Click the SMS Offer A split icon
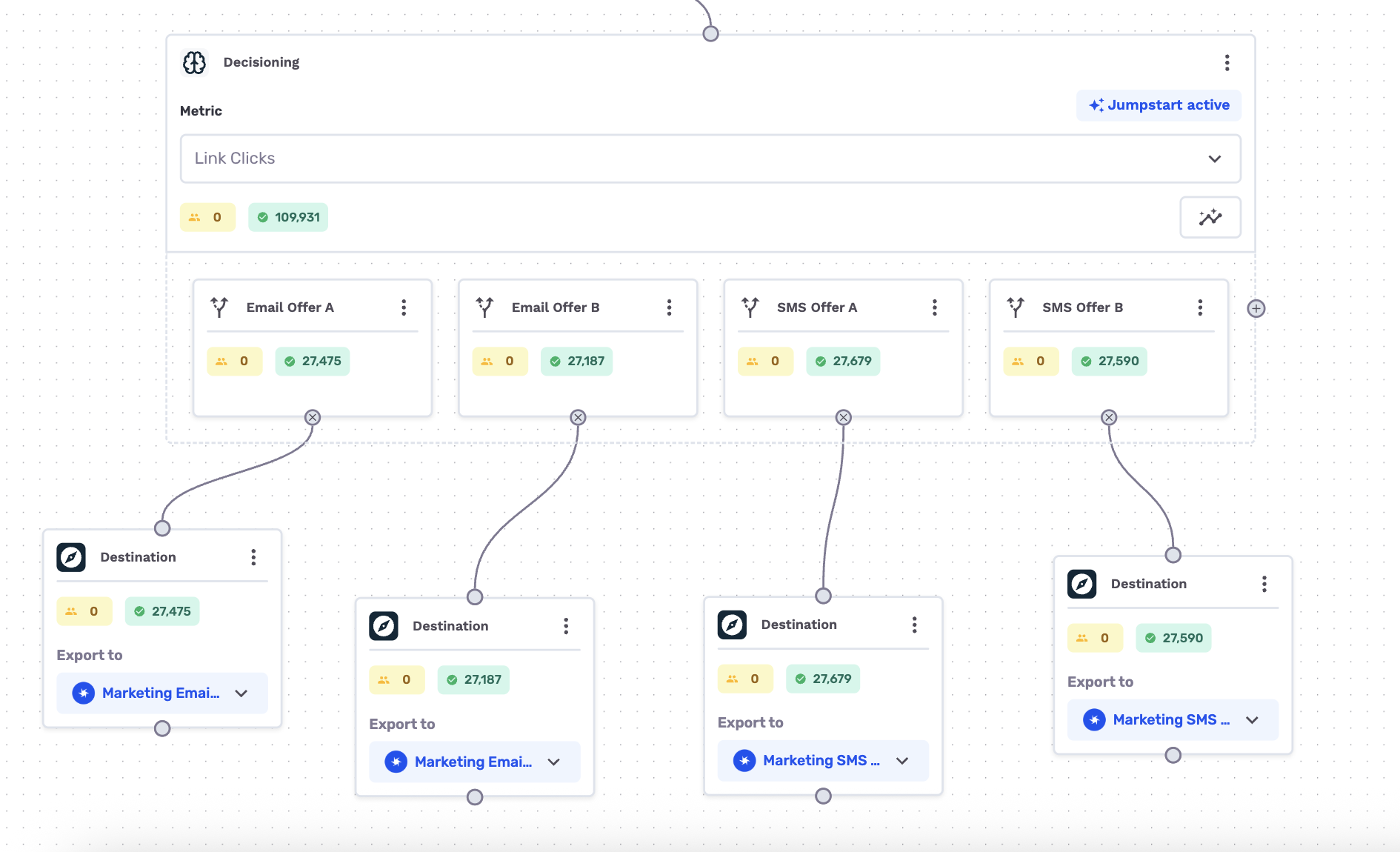The image size is (1400, 852). click(750, 307)
